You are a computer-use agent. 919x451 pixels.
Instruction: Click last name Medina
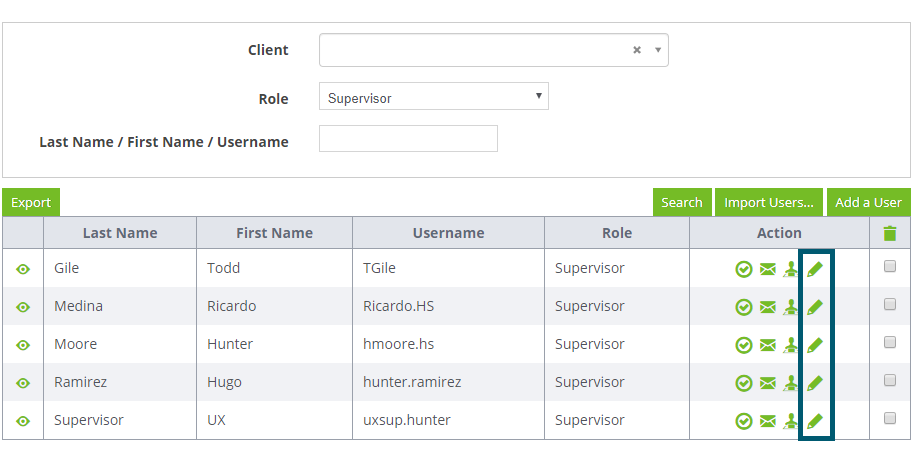pos(79,306)
